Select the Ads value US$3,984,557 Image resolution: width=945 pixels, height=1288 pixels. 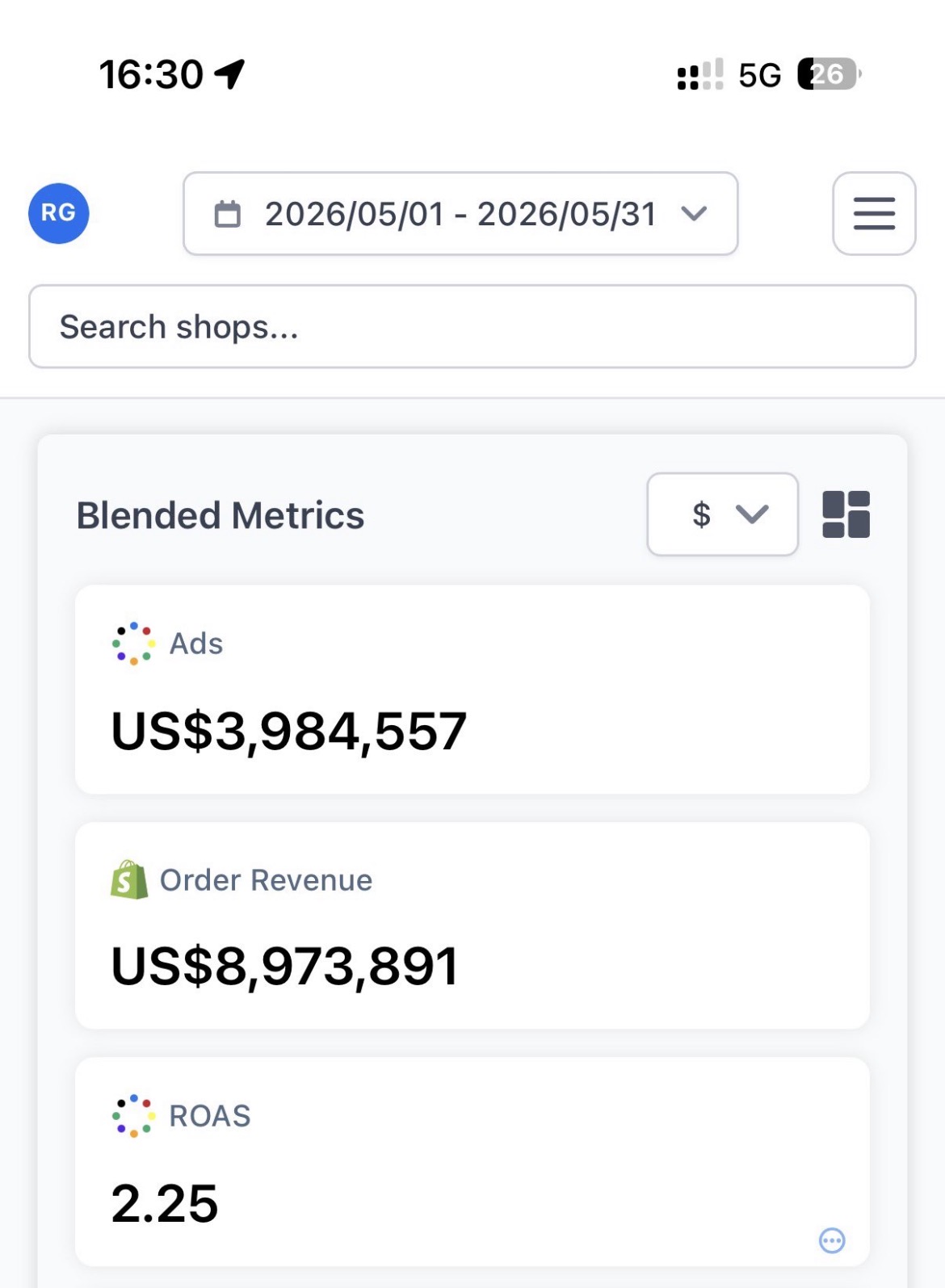click(x=289, y=732)
